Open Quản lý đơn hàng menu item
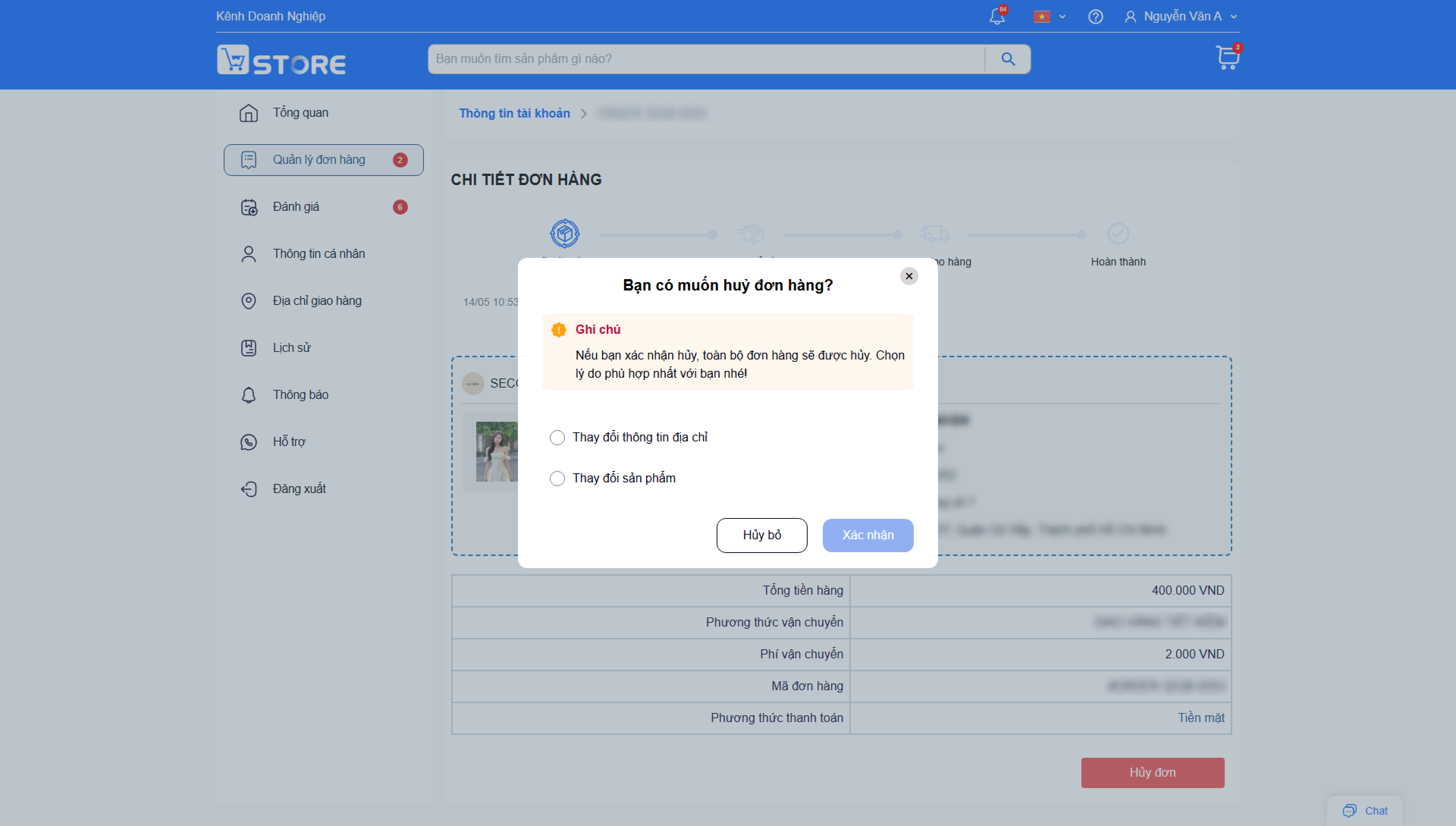This screenshot has width=1456, height=826. tap(323, 160)
